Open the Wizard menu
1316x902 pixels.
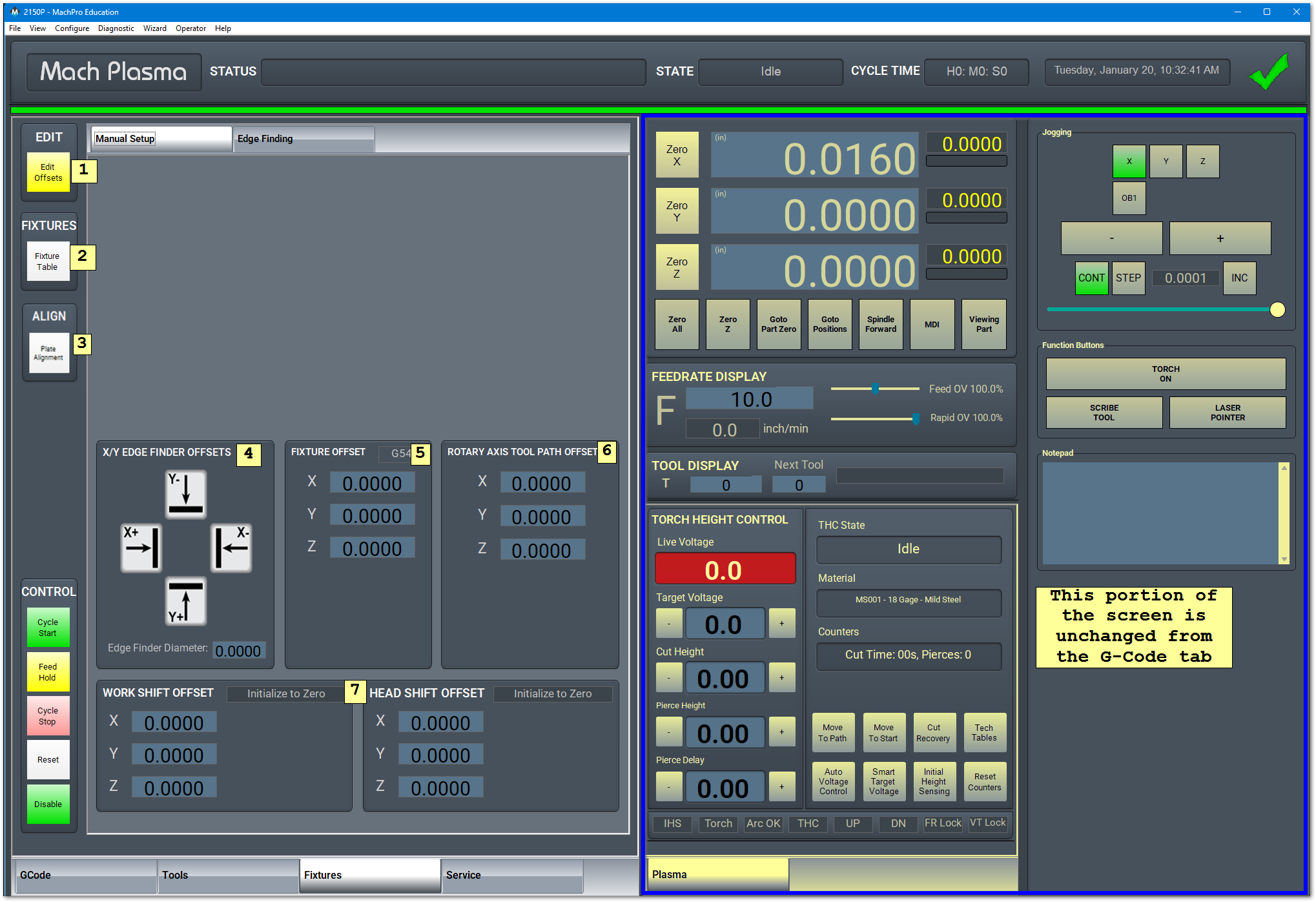coord(155,28)
